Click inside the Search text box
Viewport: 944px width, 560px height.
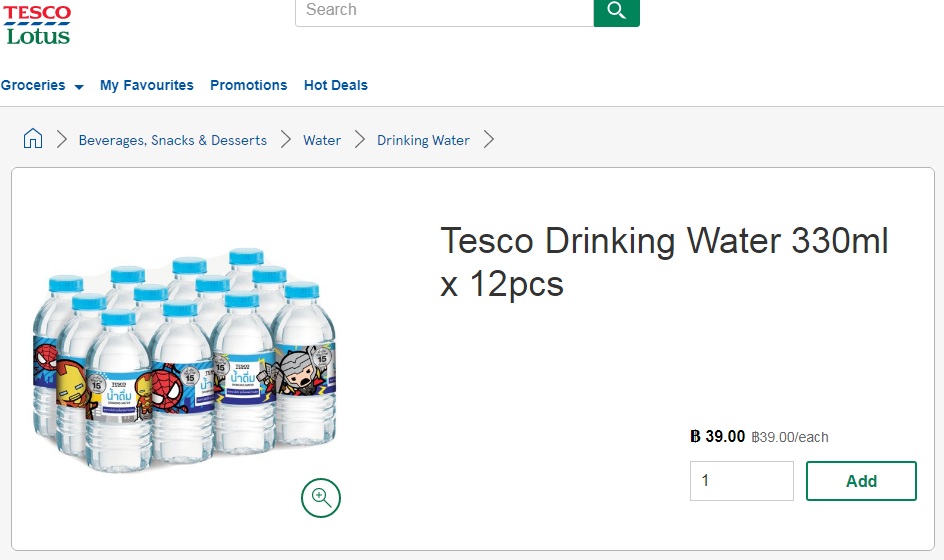point(444,12)
